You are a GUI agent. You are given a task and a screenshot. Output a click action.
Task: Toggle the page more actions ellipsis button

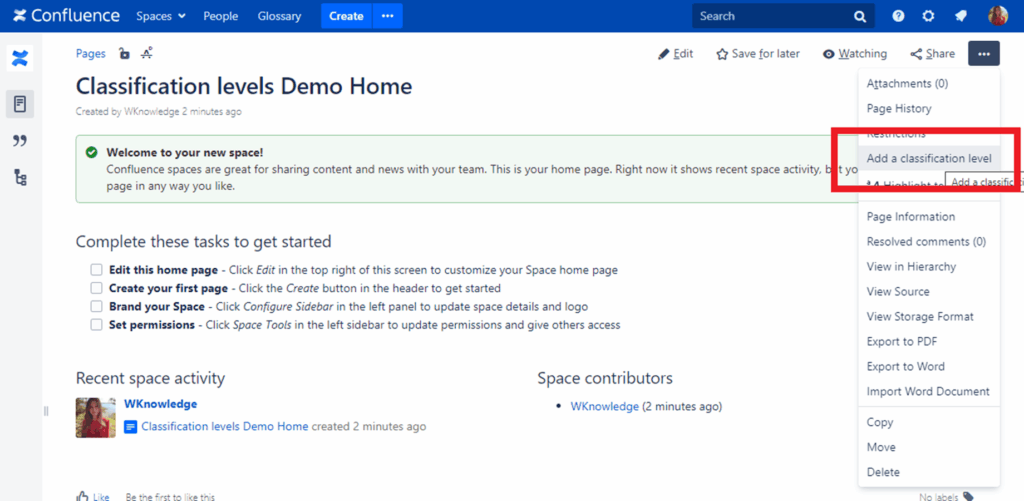[983, 54]
